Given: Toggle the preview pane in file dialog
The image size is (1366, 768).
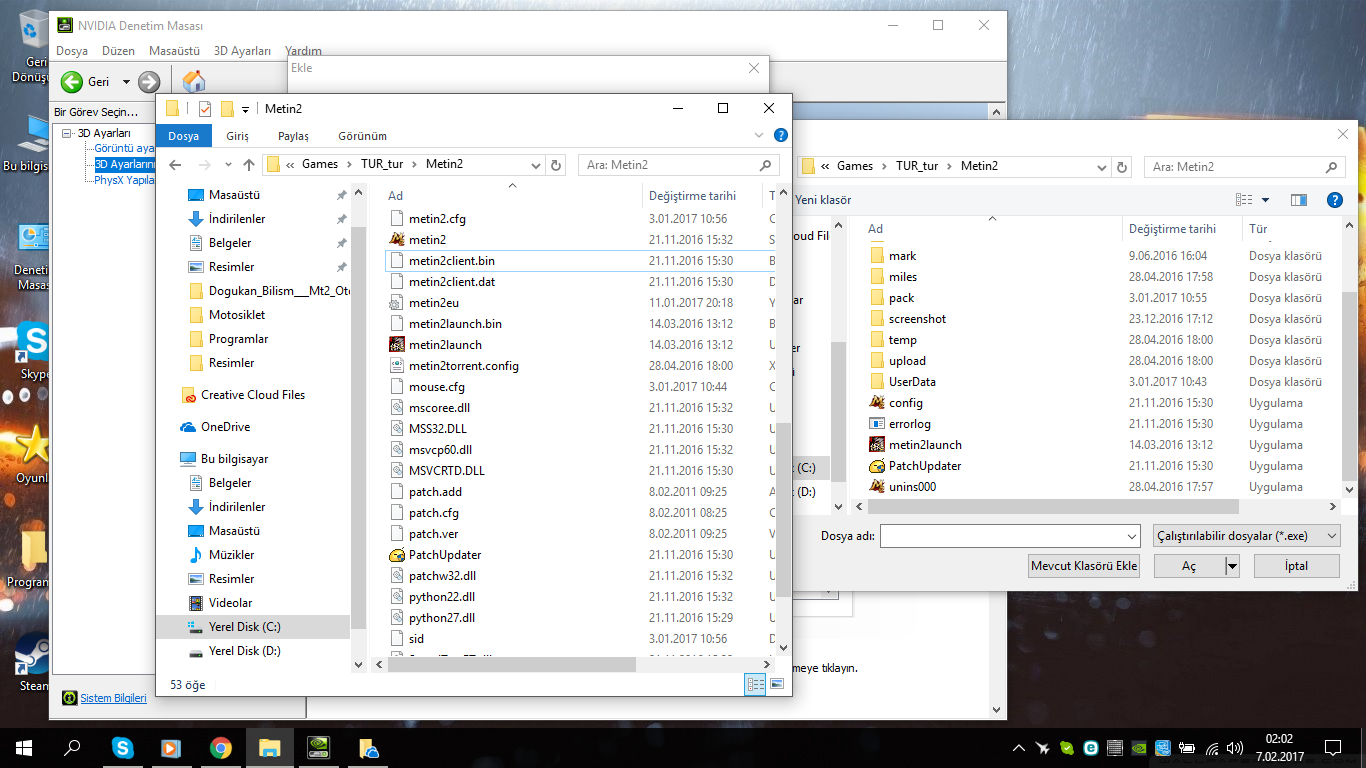Looking at the screenshot, I should 1299,200.
